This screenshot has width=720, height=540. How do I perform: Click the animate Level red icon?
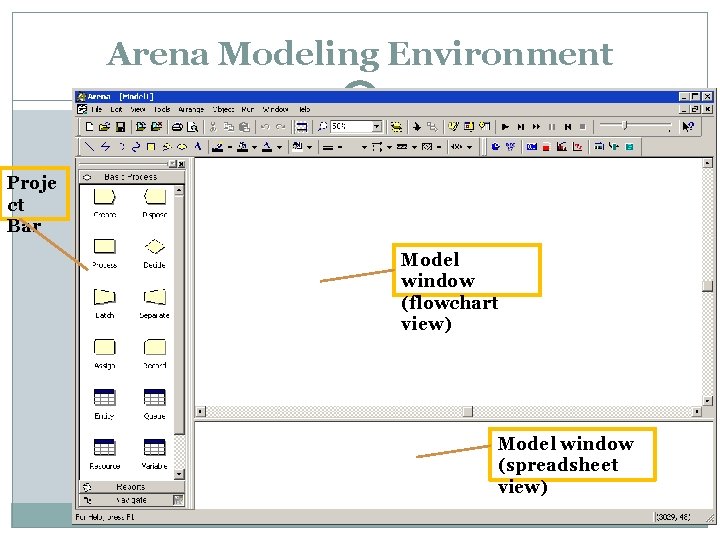(546, 147)
